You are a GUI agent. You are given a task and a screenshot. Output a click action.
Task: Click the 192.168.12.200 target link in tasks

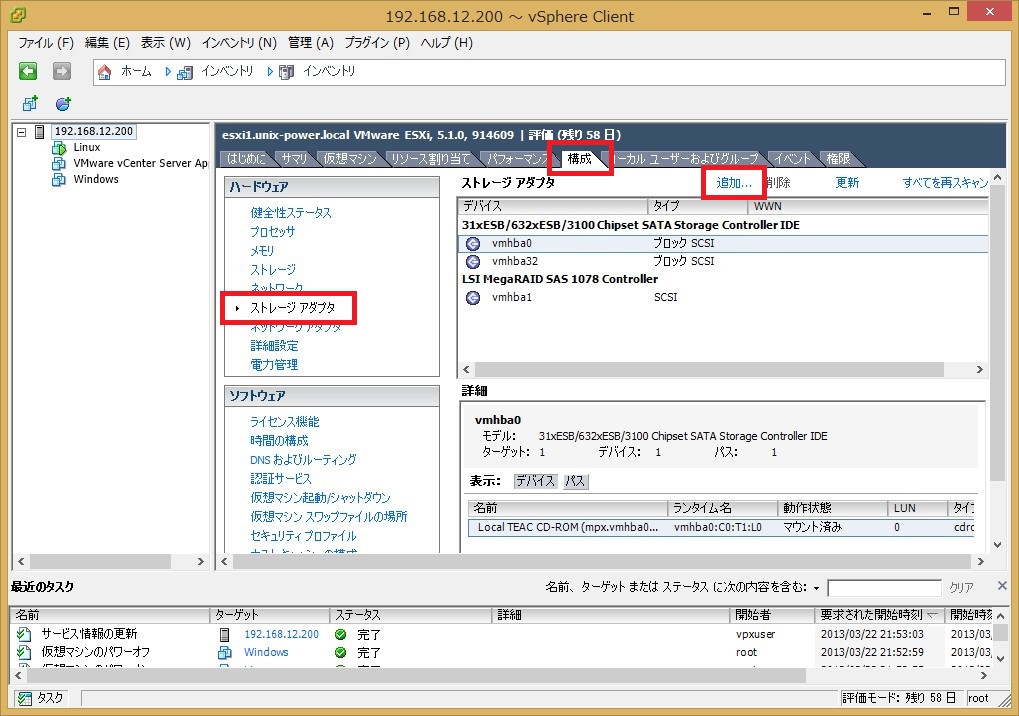click(x=281, y=634)
